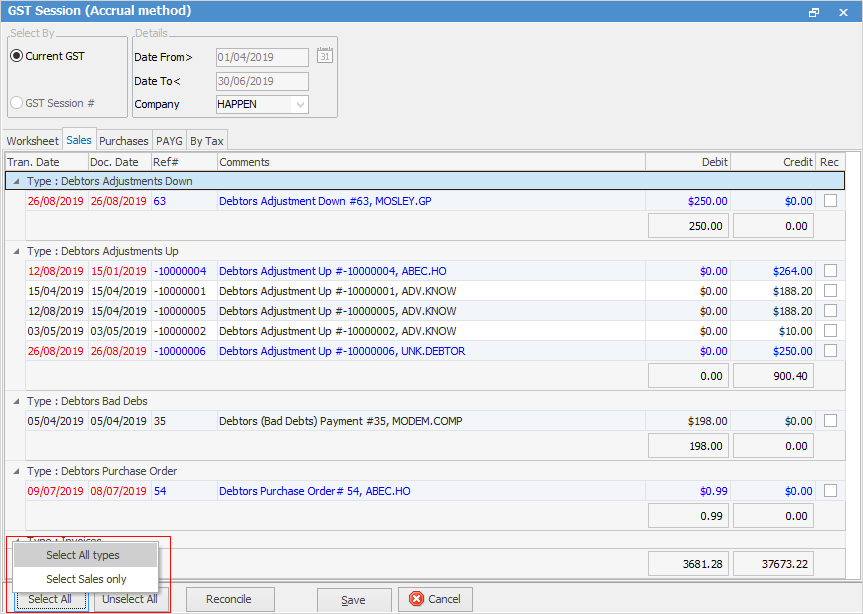Viewport: 863px width, 614px height.
Task: Tick Rec checkbox for Purchase Order 54
Action: pyautogui.click(x=830, y=491)
